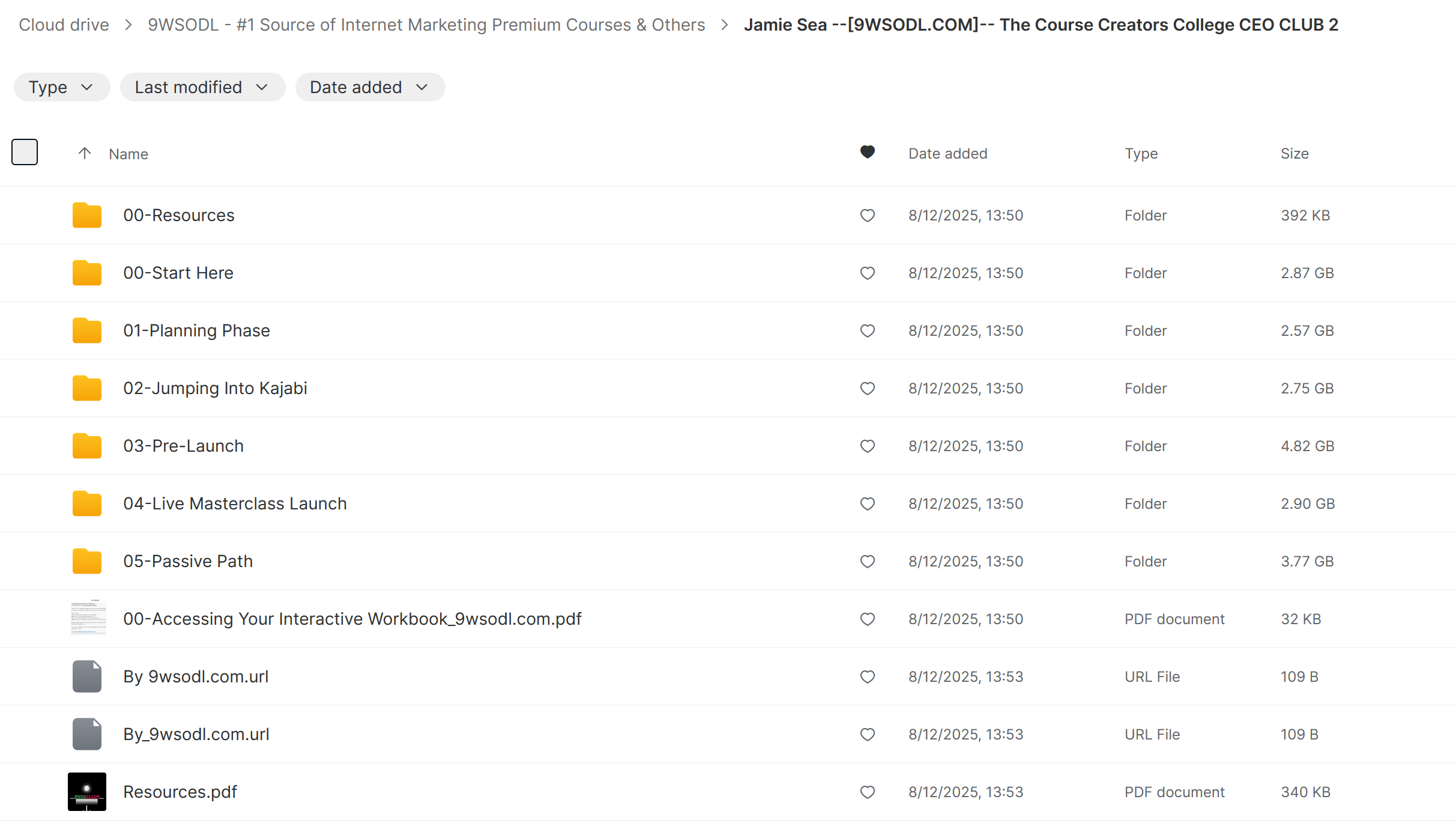1456x835 pixels.
Task: Click the 03-Pre-Launch folder icon
Action: coord(86,446)
